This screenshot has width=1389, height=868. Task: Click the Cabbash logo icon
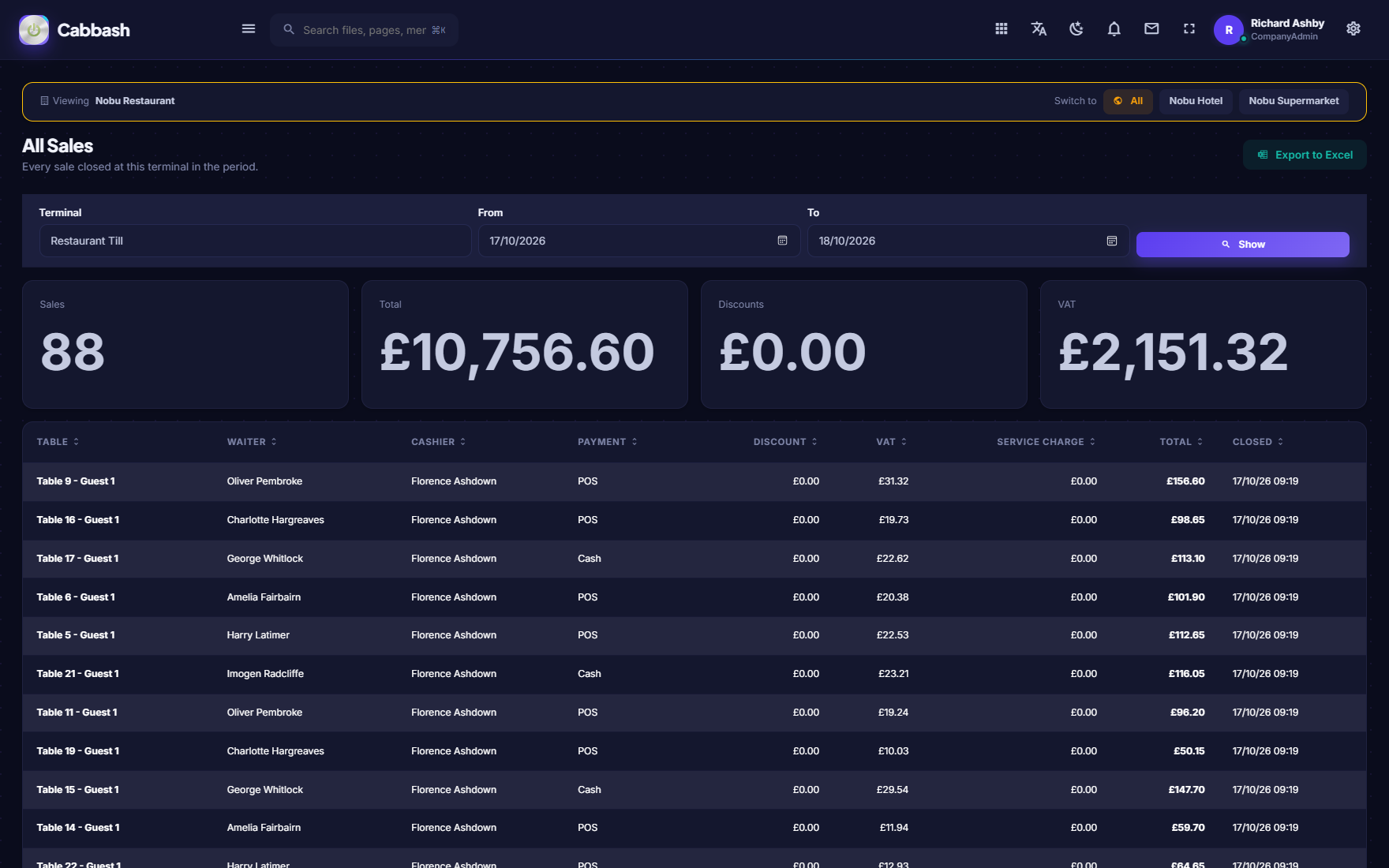(34, 30)
